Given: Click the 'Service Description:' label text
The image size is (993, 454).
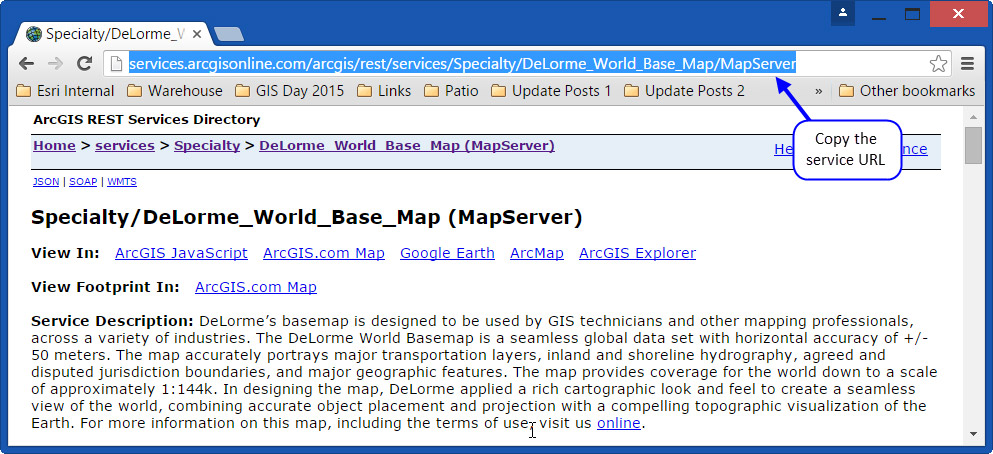Looking at the screenshot, I should [x=112, y=320].
